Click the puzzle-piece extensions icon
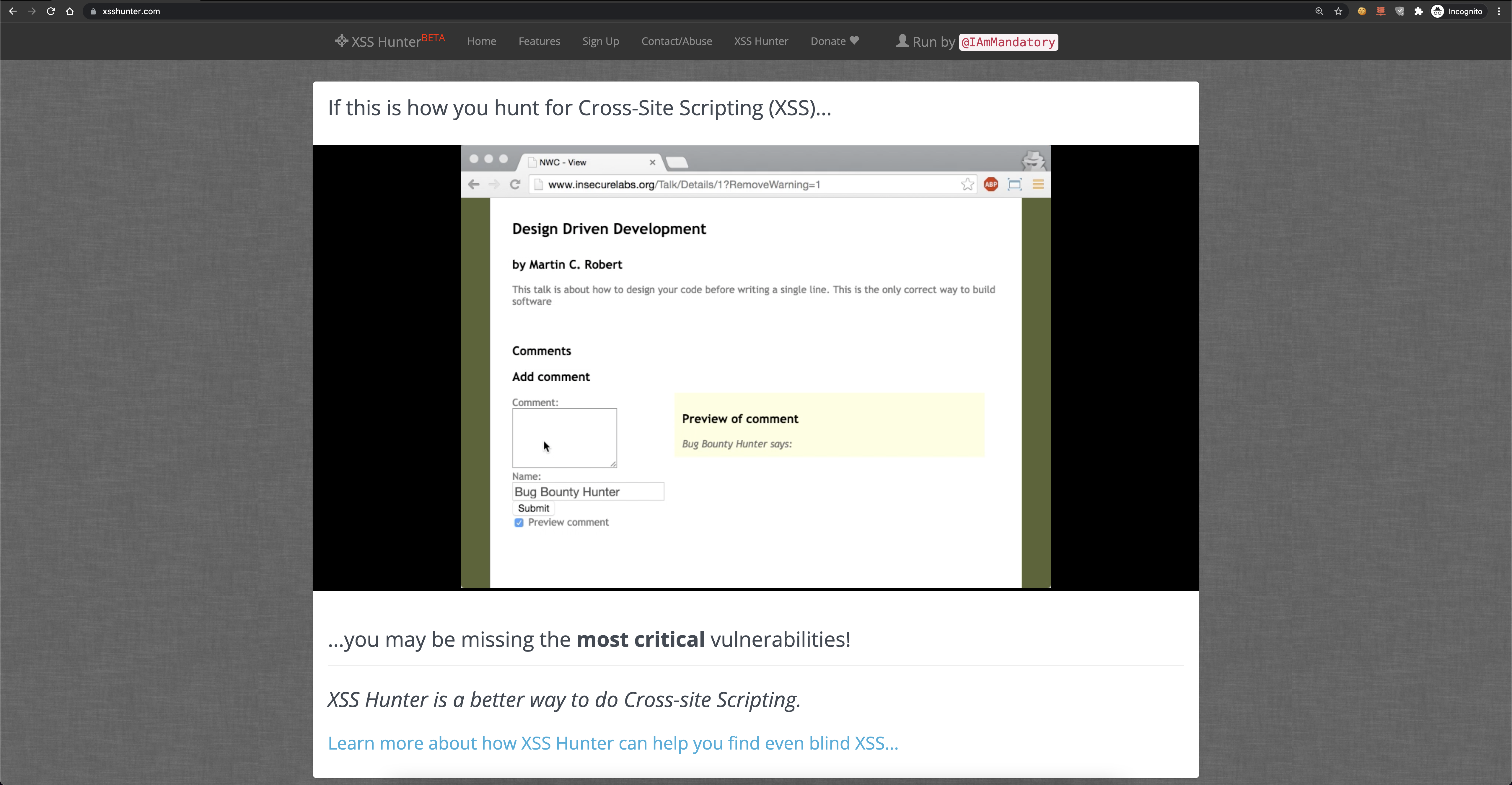 tap(1419, 11)
